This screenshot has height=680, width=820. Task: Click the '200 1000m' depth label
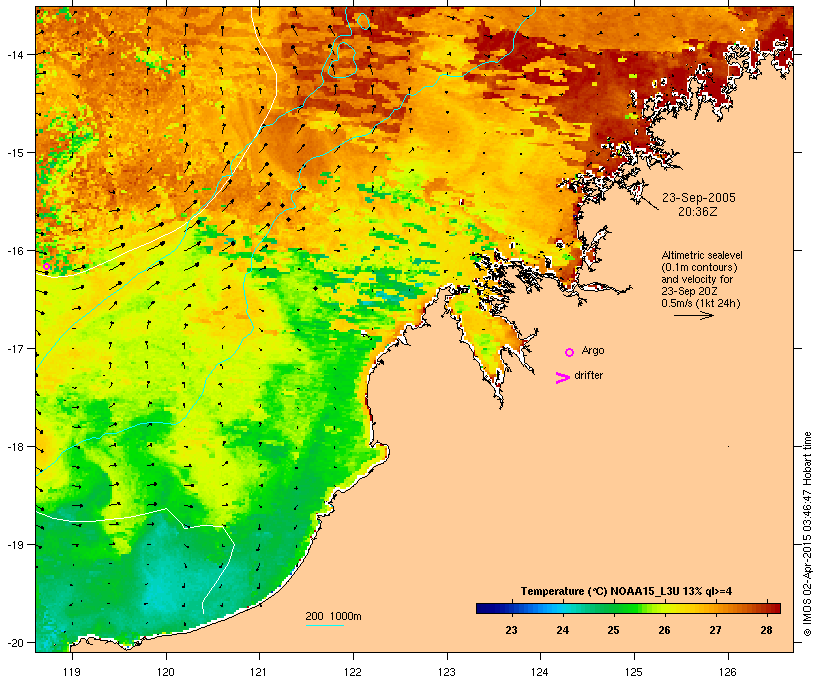tap(333, 616)
